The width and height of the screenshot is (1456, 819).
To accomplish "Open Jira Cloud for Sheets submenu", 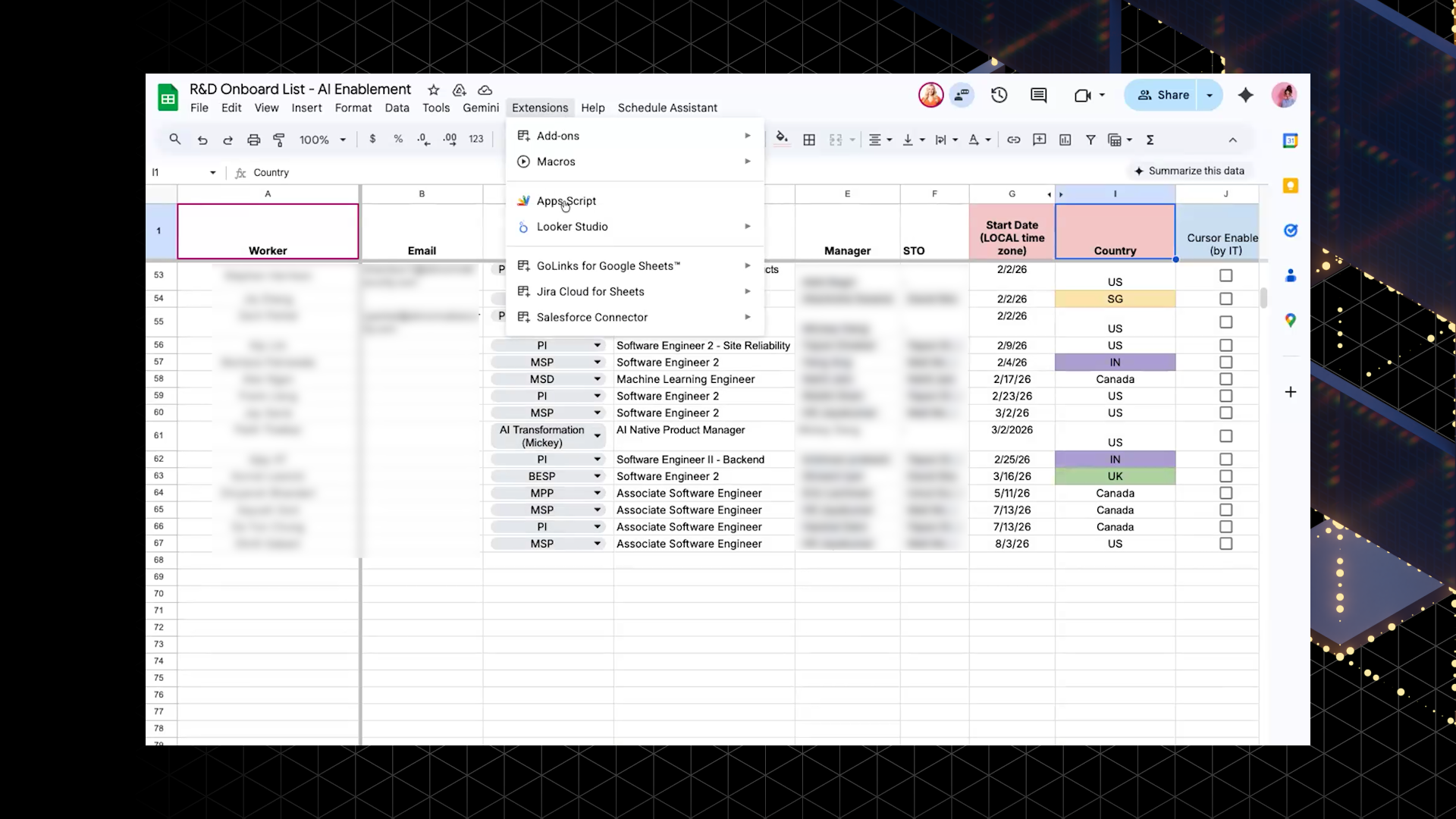I will 635,292.
